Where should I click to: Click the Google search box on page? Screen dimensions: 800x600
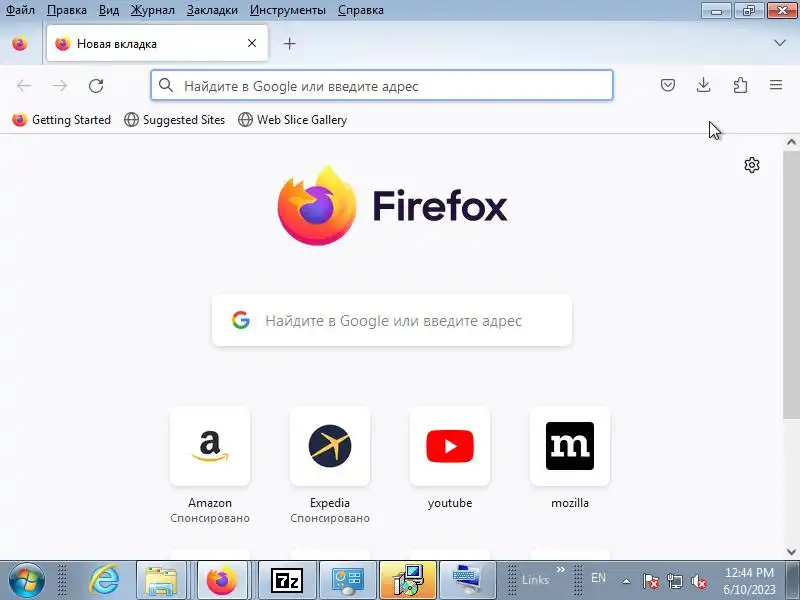[x=392, y=320]
